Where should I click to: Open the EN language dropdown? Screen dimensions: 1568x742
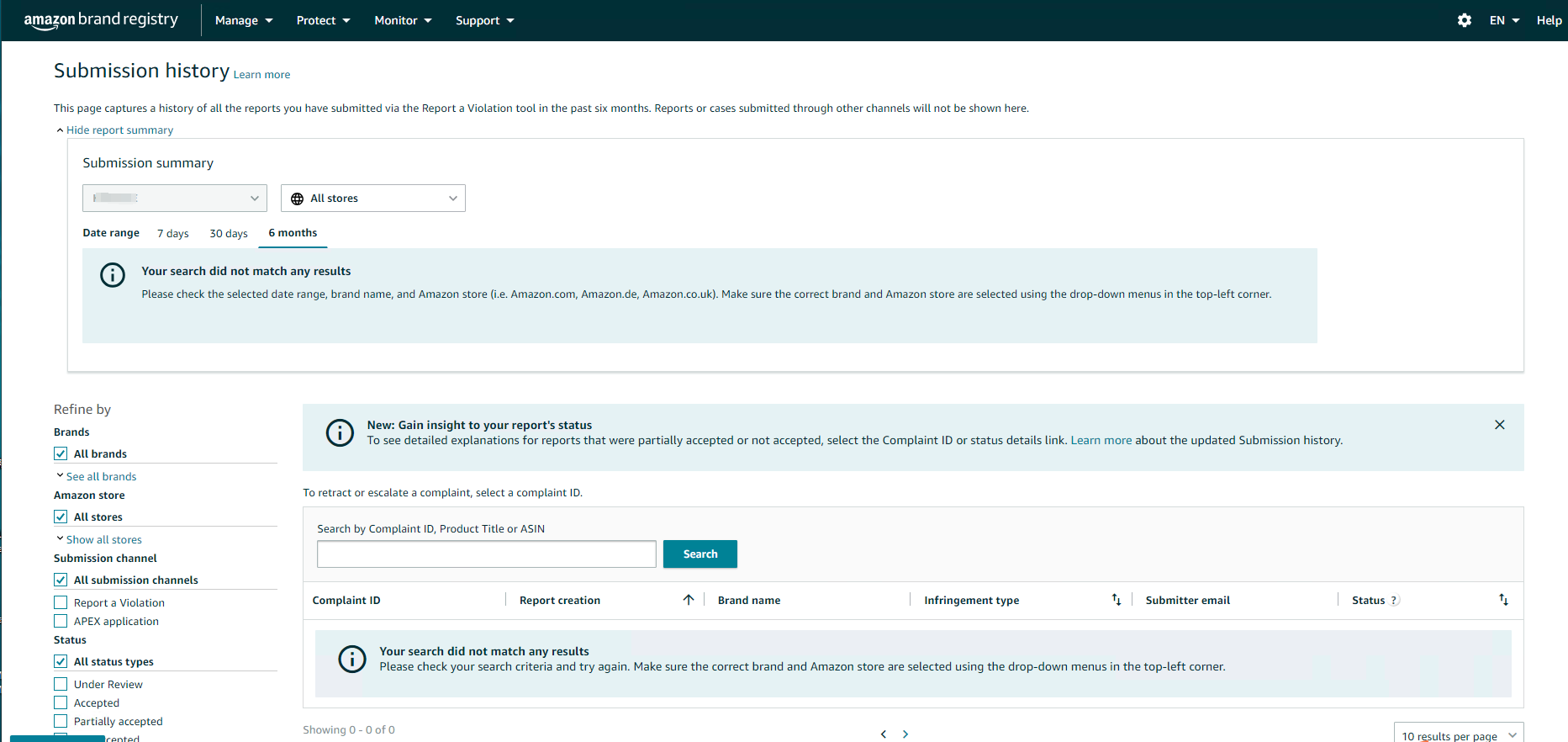(1504, 20)
